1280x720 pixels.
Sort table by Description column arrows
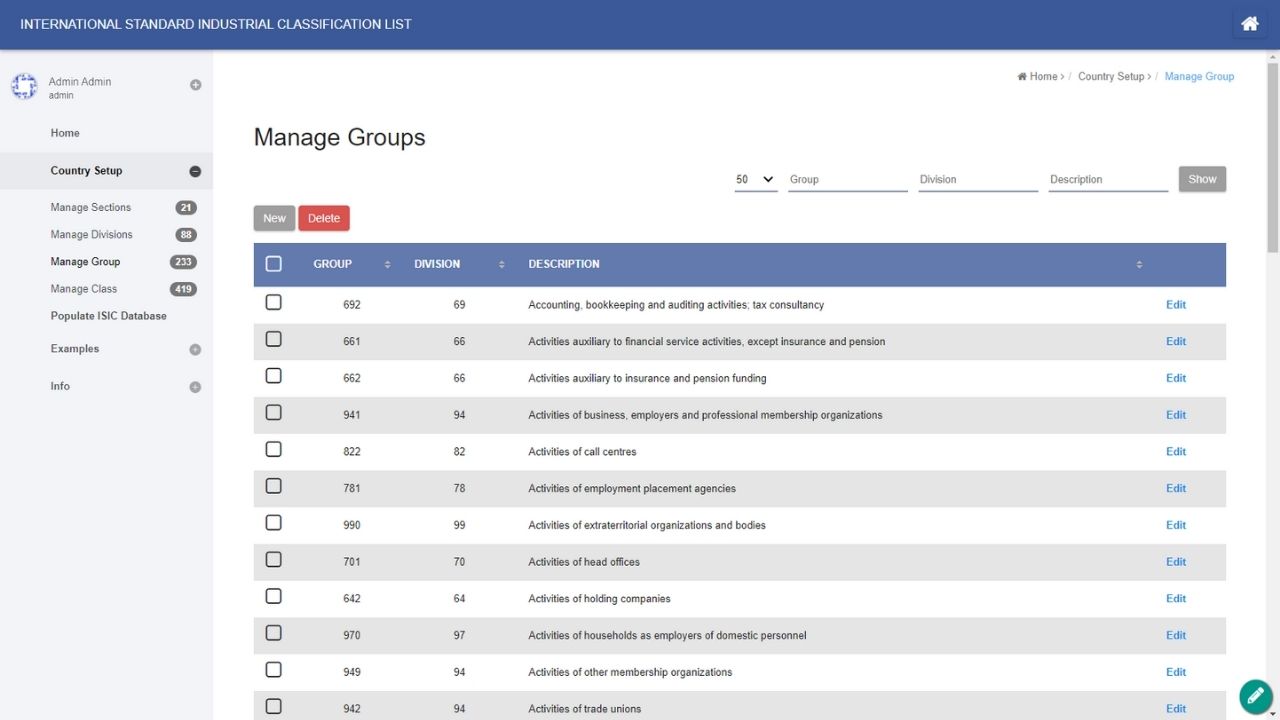pyautogui.click(x=1139, y=265)
